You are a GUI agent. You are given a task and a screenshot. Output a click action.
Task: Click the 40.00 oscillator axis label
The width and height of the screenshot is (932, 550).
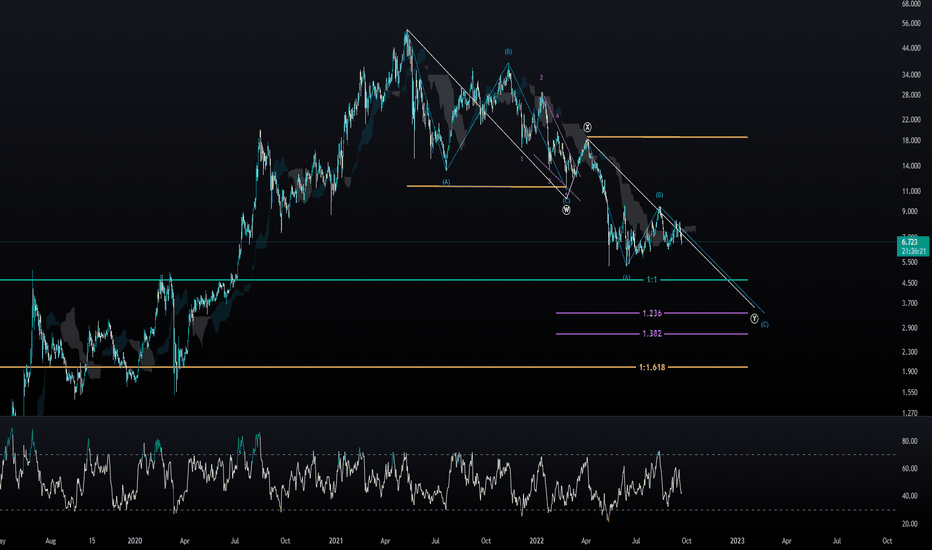pyautogui.click(x=909, y=496)
